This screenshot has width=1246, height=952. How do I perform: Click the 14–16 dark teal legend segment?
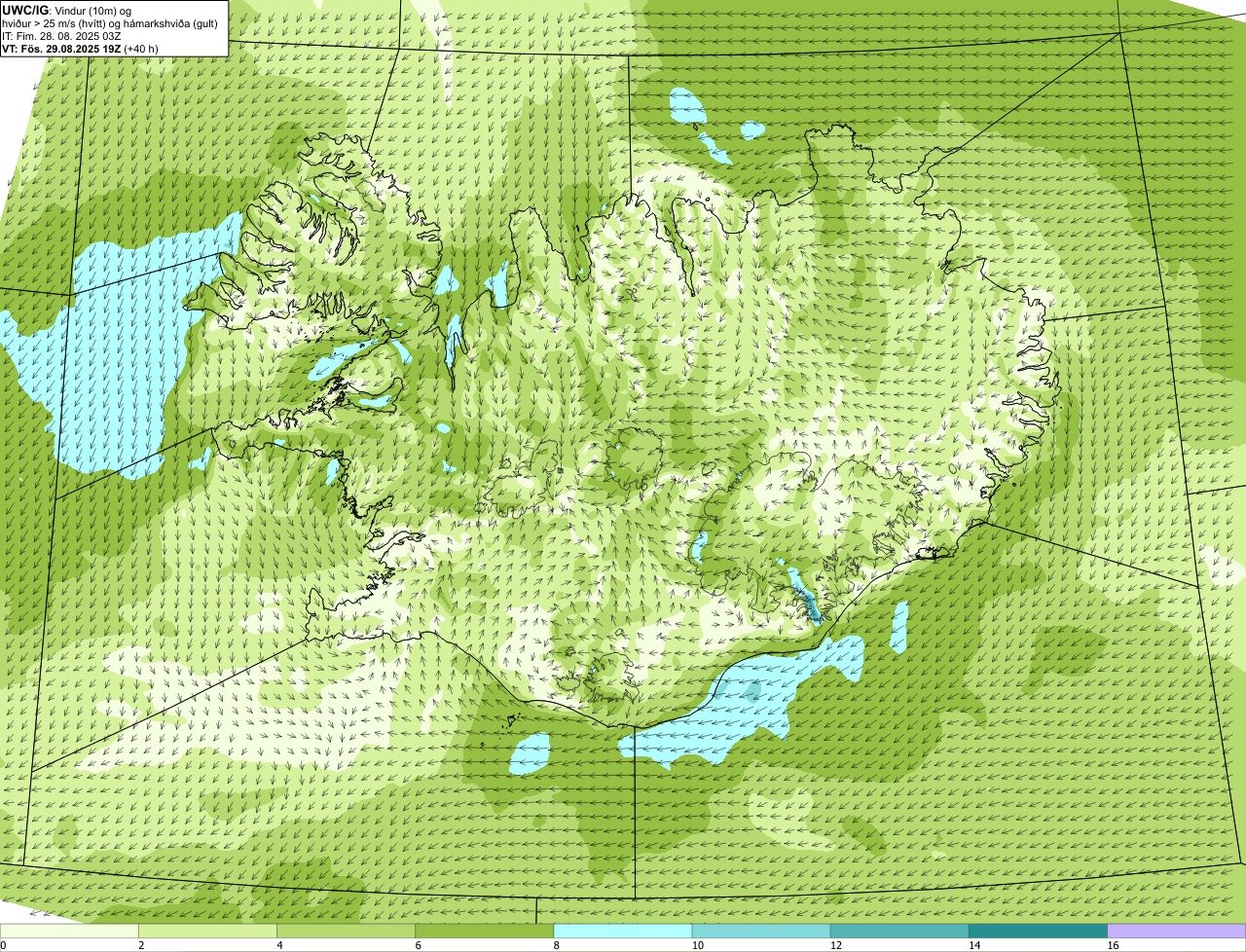(x=1038, y=932)
